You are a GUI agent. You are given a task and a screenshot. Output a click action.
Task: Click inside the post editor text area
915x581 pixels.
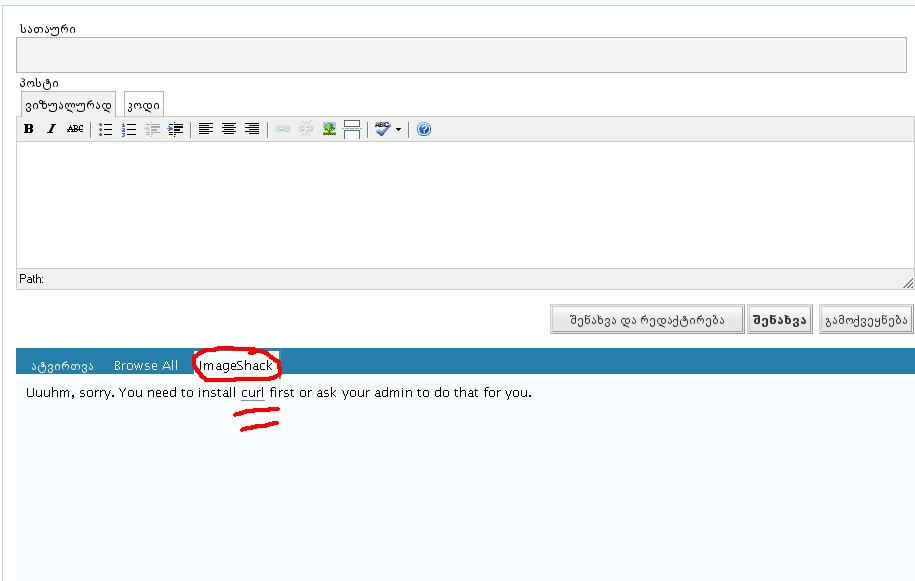tap(465, 205)
